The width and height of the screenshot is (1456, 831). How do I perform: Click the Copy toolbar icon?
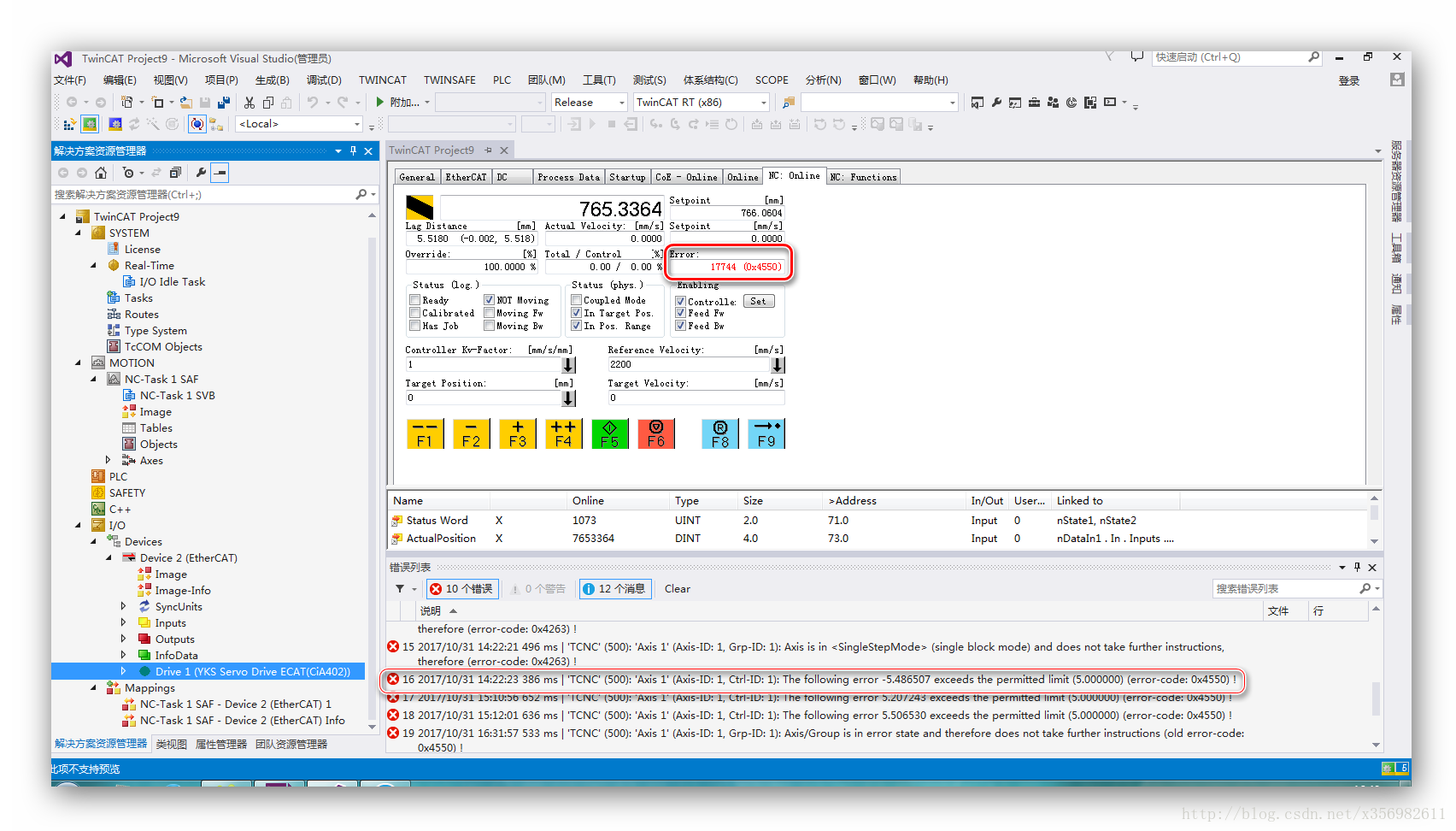coord(268,102)
